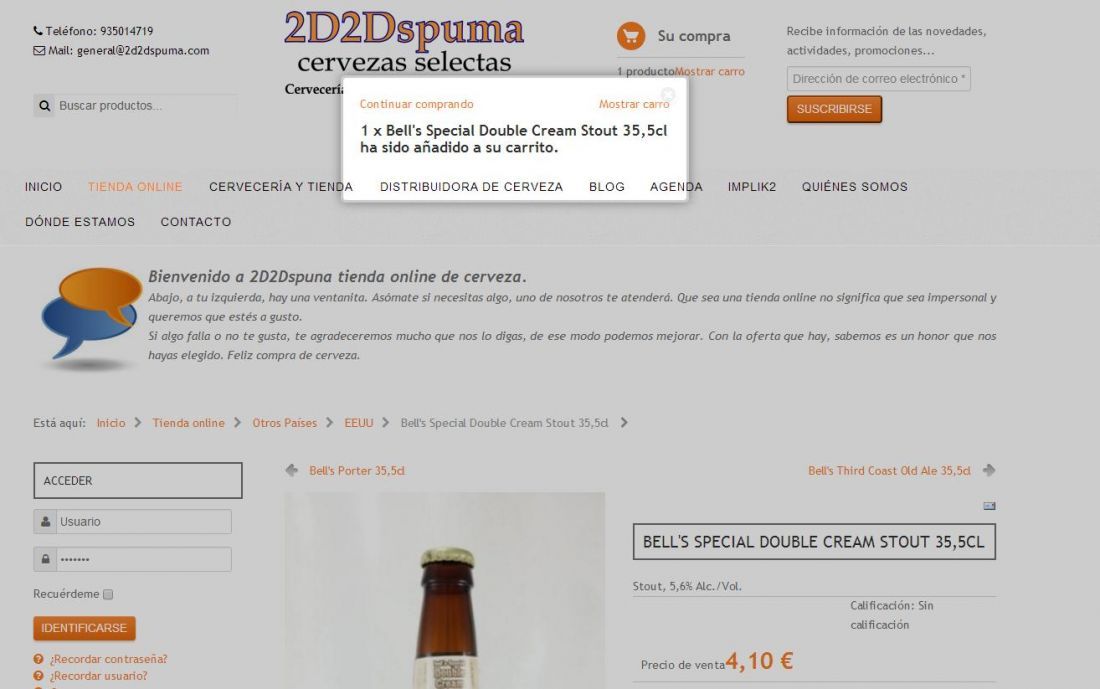The image size is (1100, 689).
Task: Close the added-to-cart popup
Action: tap(668, 93)
